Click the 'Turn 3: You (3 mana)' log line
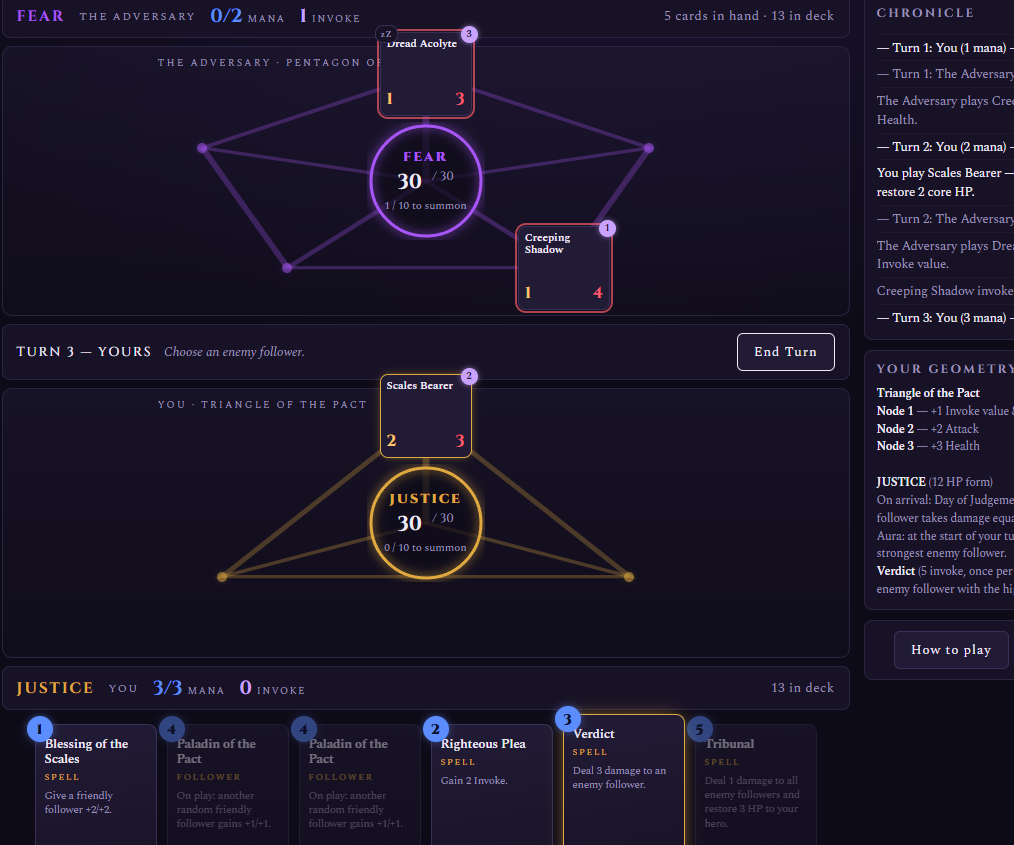1014x845 pixels. tap(945, 317)
